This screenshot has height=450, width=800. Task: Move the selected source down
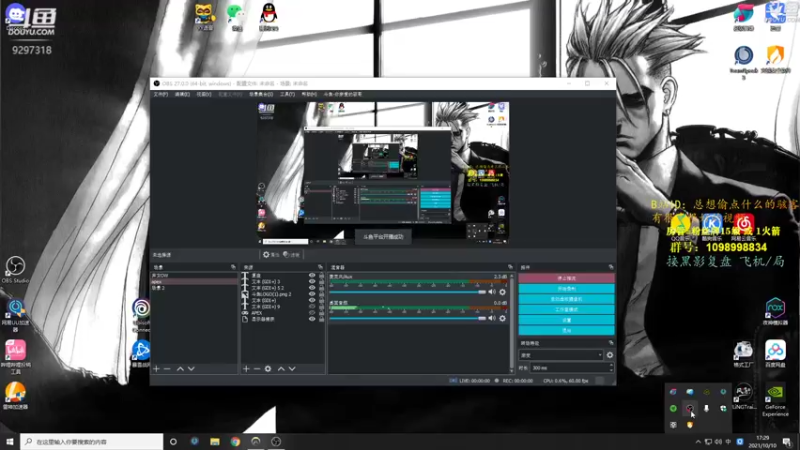tap(292, 368)
